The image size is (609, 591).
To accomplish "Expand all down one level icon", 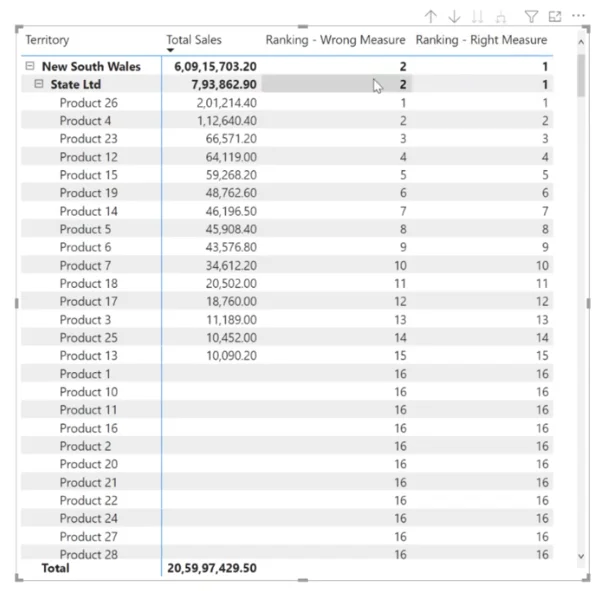I will [x=501, y=17].
